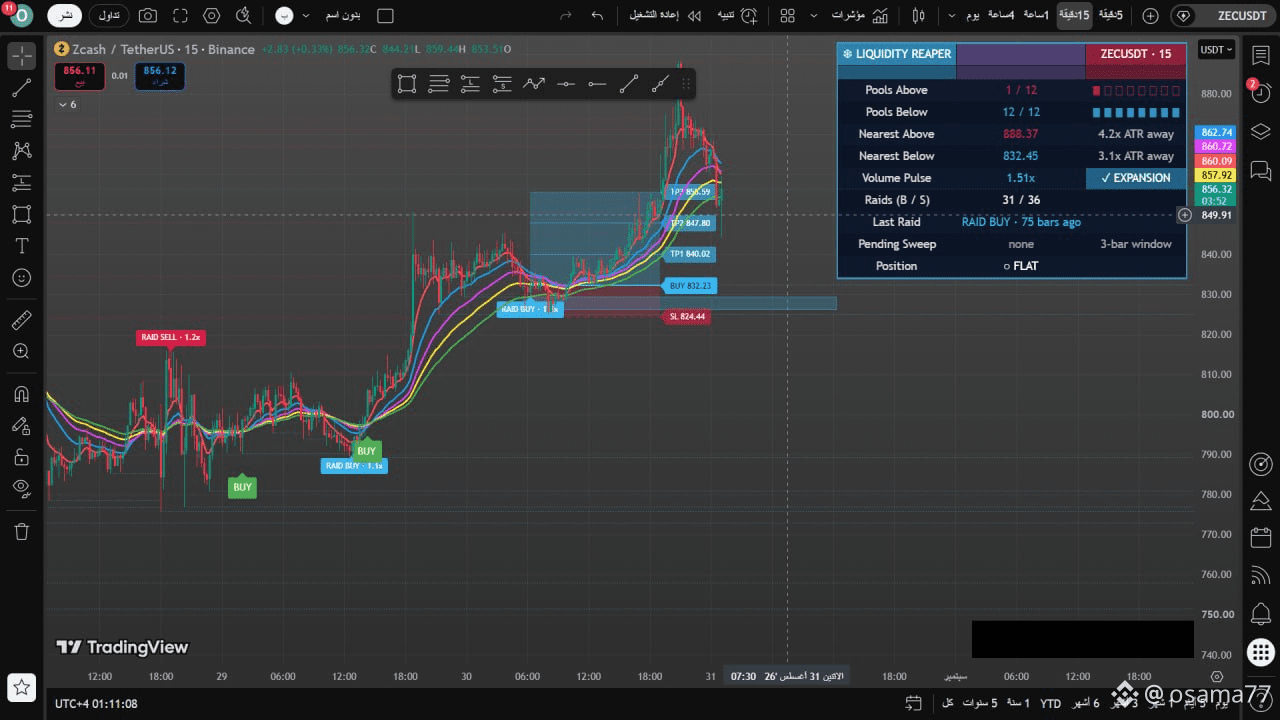
Task: Open chart settings hexagon icon in top toolbar
Action: [x=211, y=16]
